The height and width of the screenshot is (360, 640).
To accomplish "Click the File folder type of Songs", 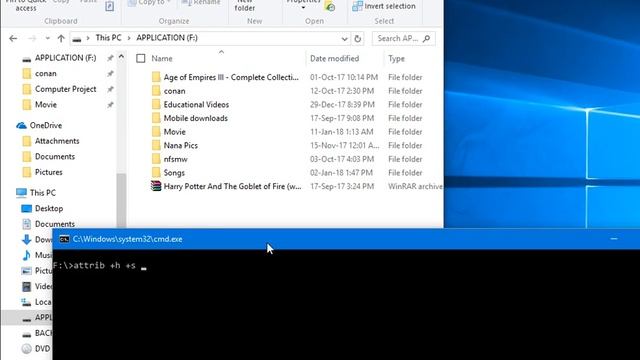I will (x=405, y=173).
